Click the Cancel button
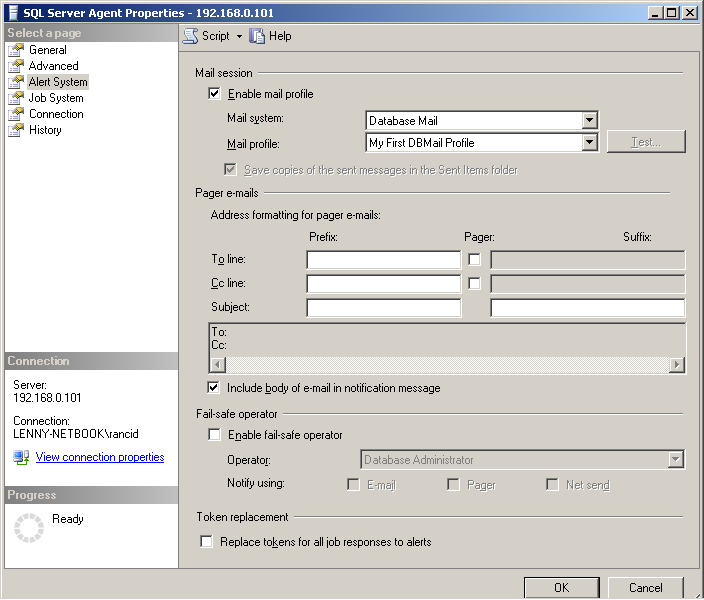This screenshot has height=600, width=704. (x=646, y=587)
